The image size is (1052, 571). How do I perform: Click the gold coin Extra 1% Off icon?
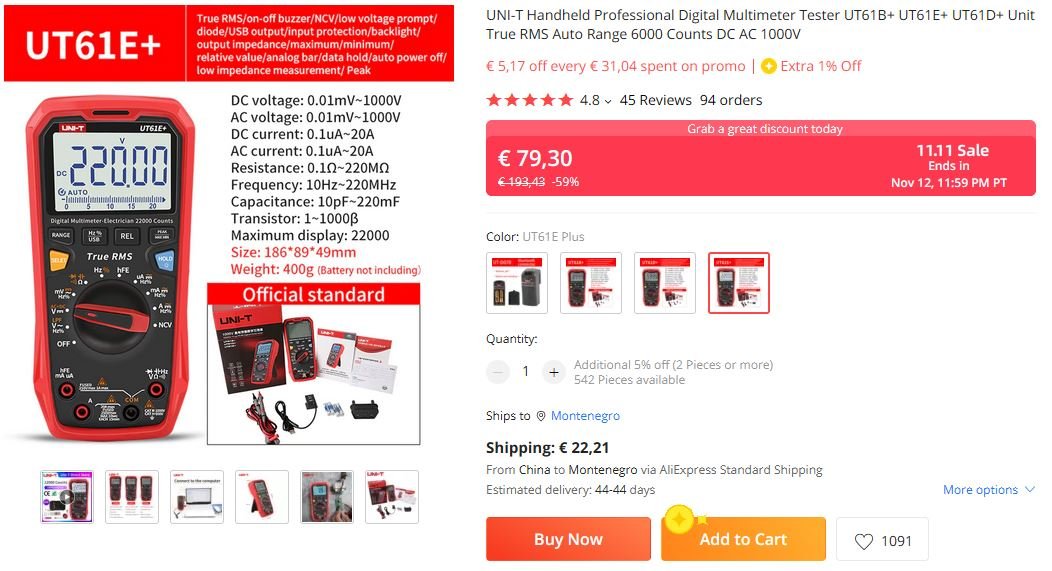pyautogui.click(x=769, y=66)
